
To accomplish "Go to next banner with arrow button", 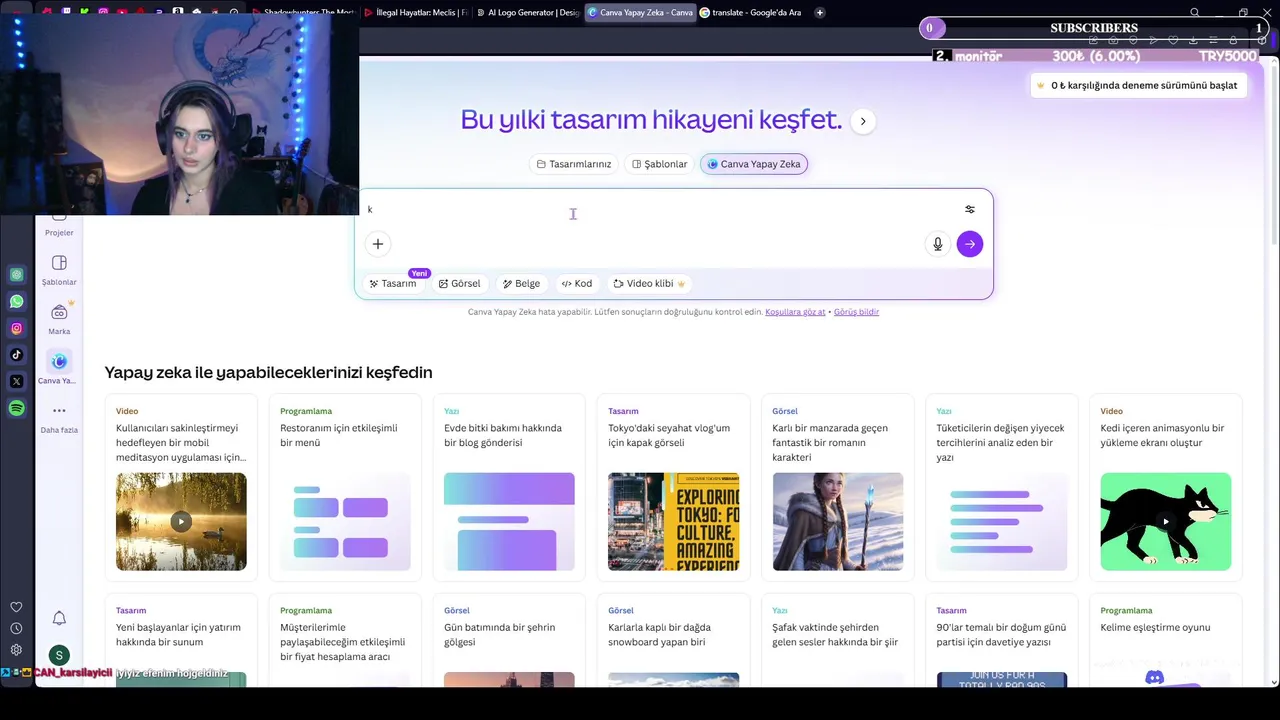I will 863,121.
